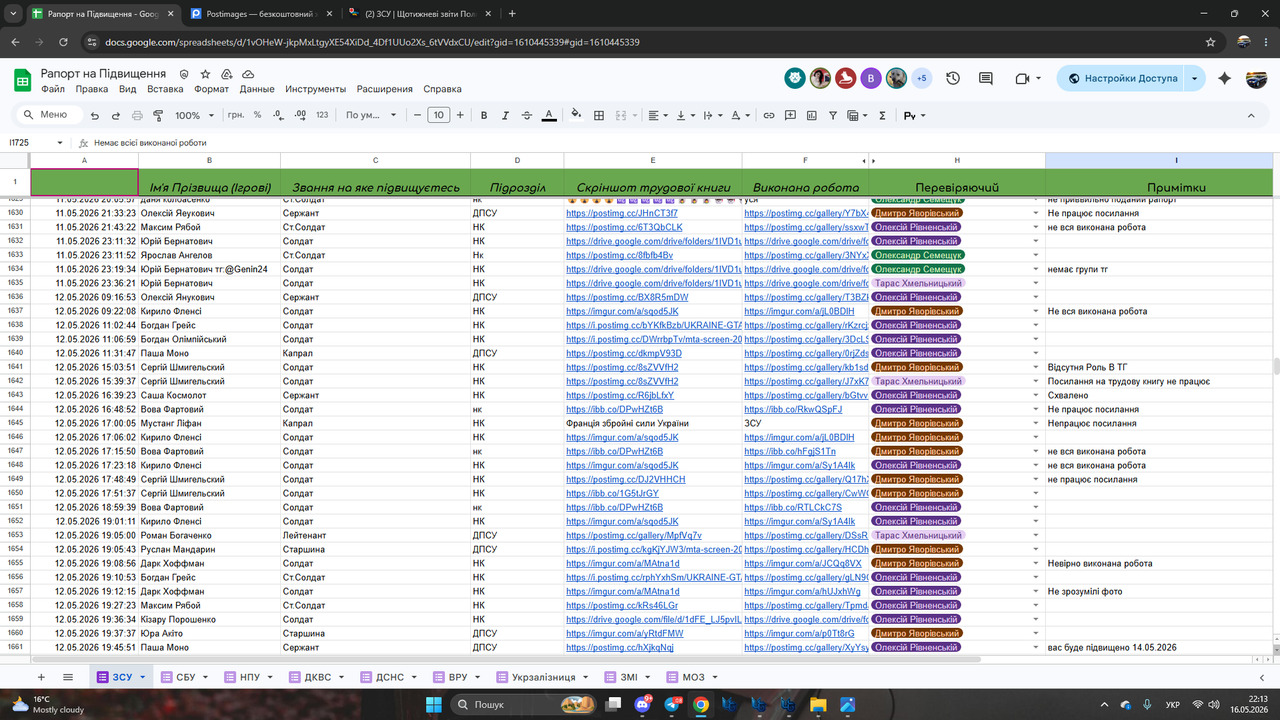
Task: Open the Вставка menu
Action: click(165, 89)
